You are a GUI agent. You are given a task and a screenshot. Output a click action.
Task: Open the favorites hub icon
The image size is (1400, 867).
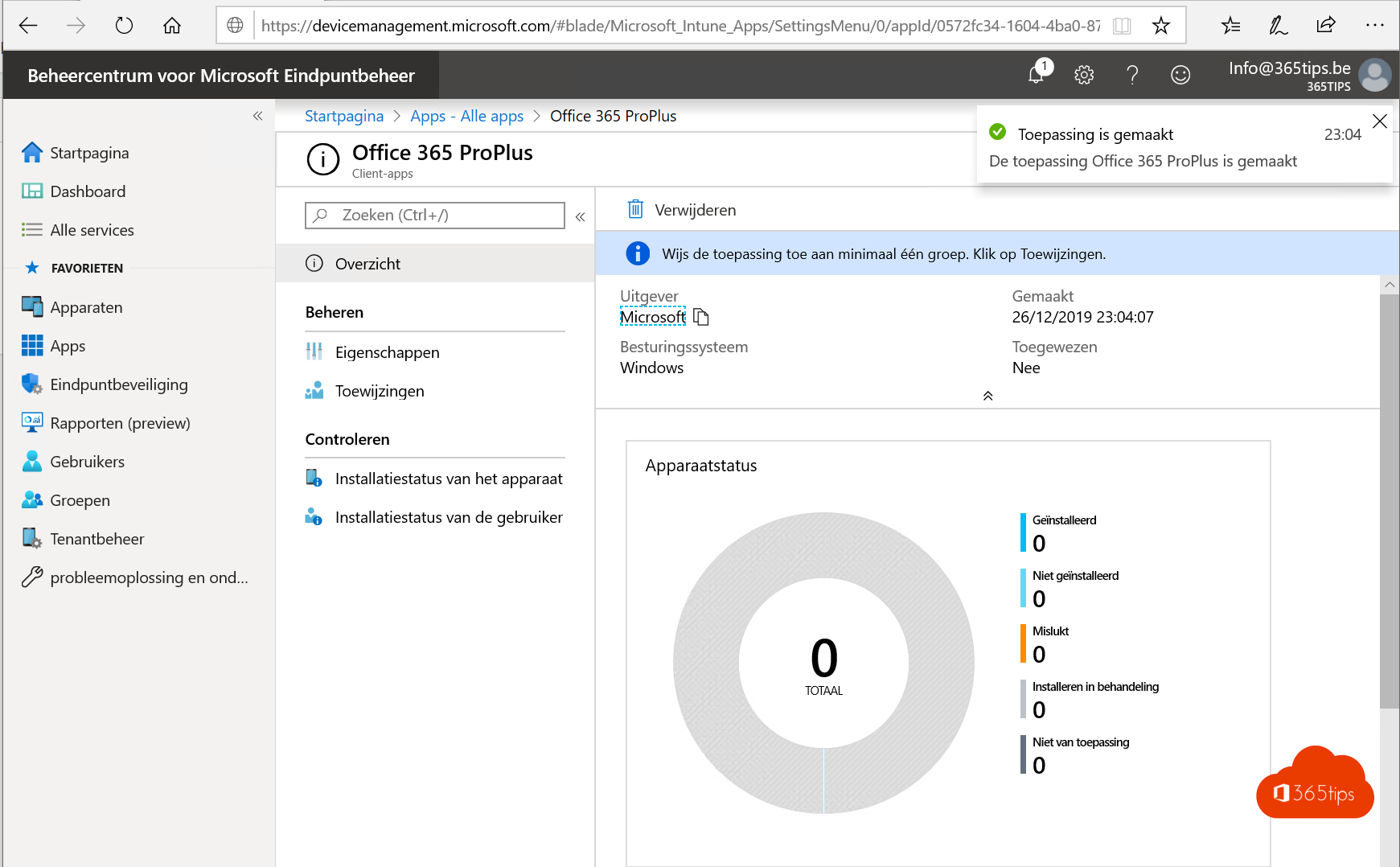pyautogui.click(x=1230, y=26)
